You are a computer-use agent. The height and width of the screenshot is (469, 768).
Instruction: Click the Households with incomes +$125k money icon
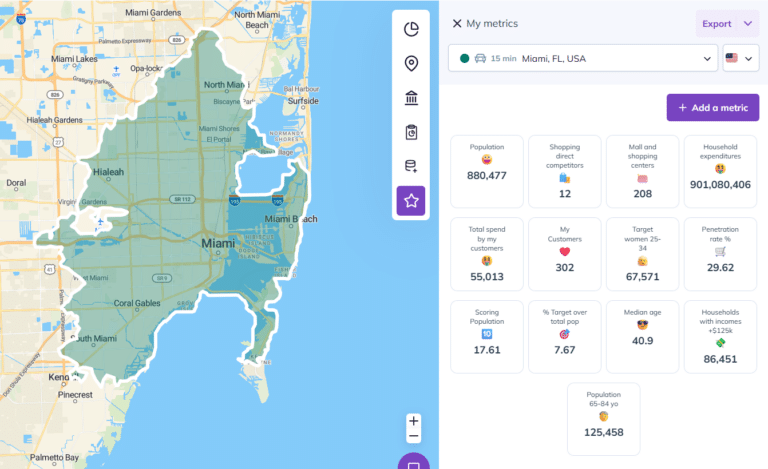(x=720, y=343)
